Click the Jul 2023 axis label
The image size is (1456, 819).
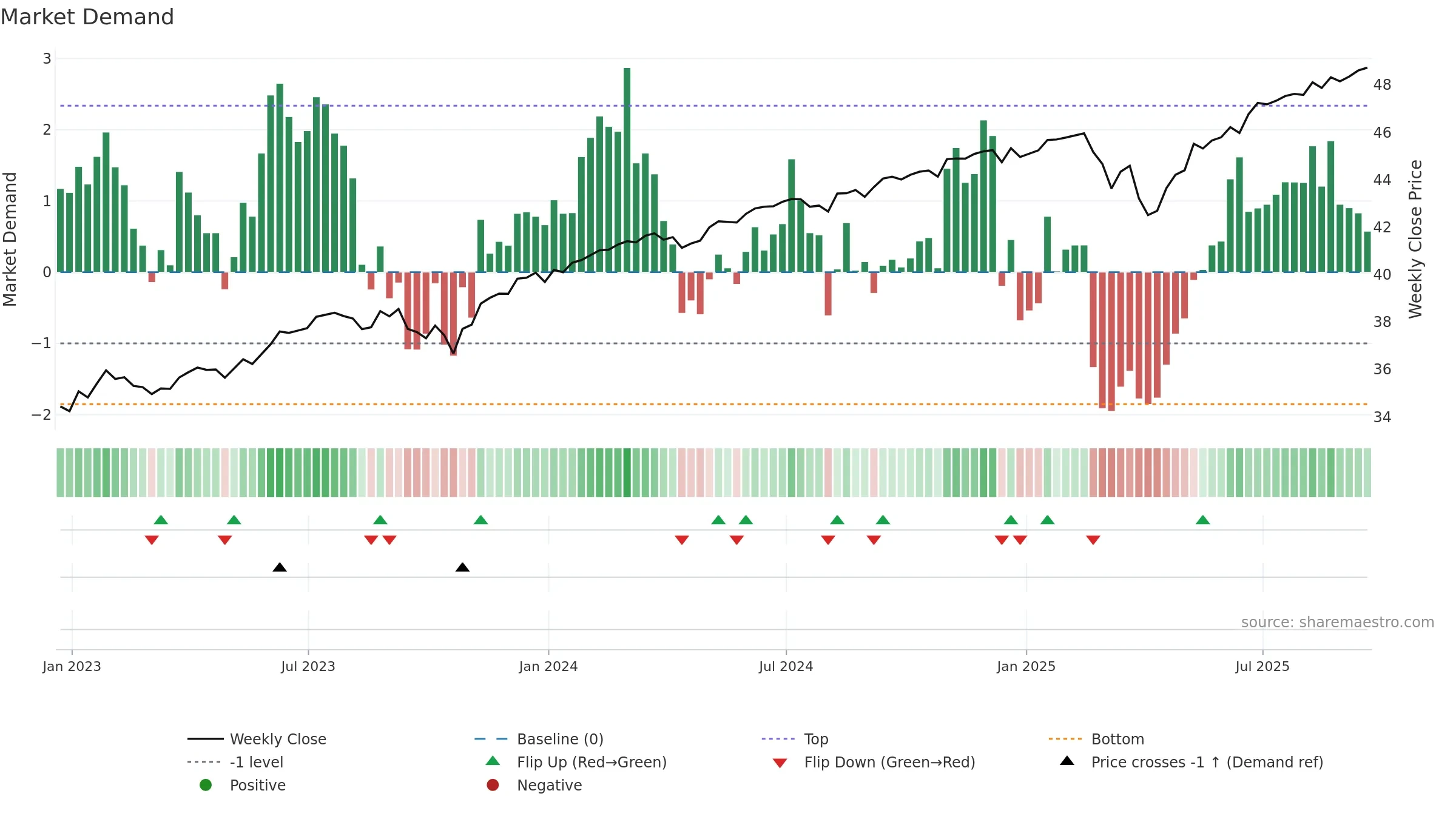[x=308, y=667]
